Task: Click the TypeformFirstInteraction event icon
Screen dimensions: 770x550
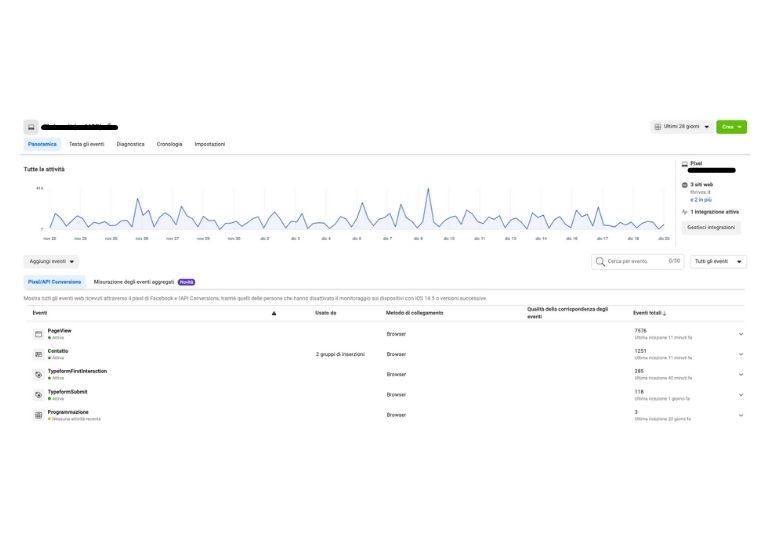Action: tap(38, 375)
